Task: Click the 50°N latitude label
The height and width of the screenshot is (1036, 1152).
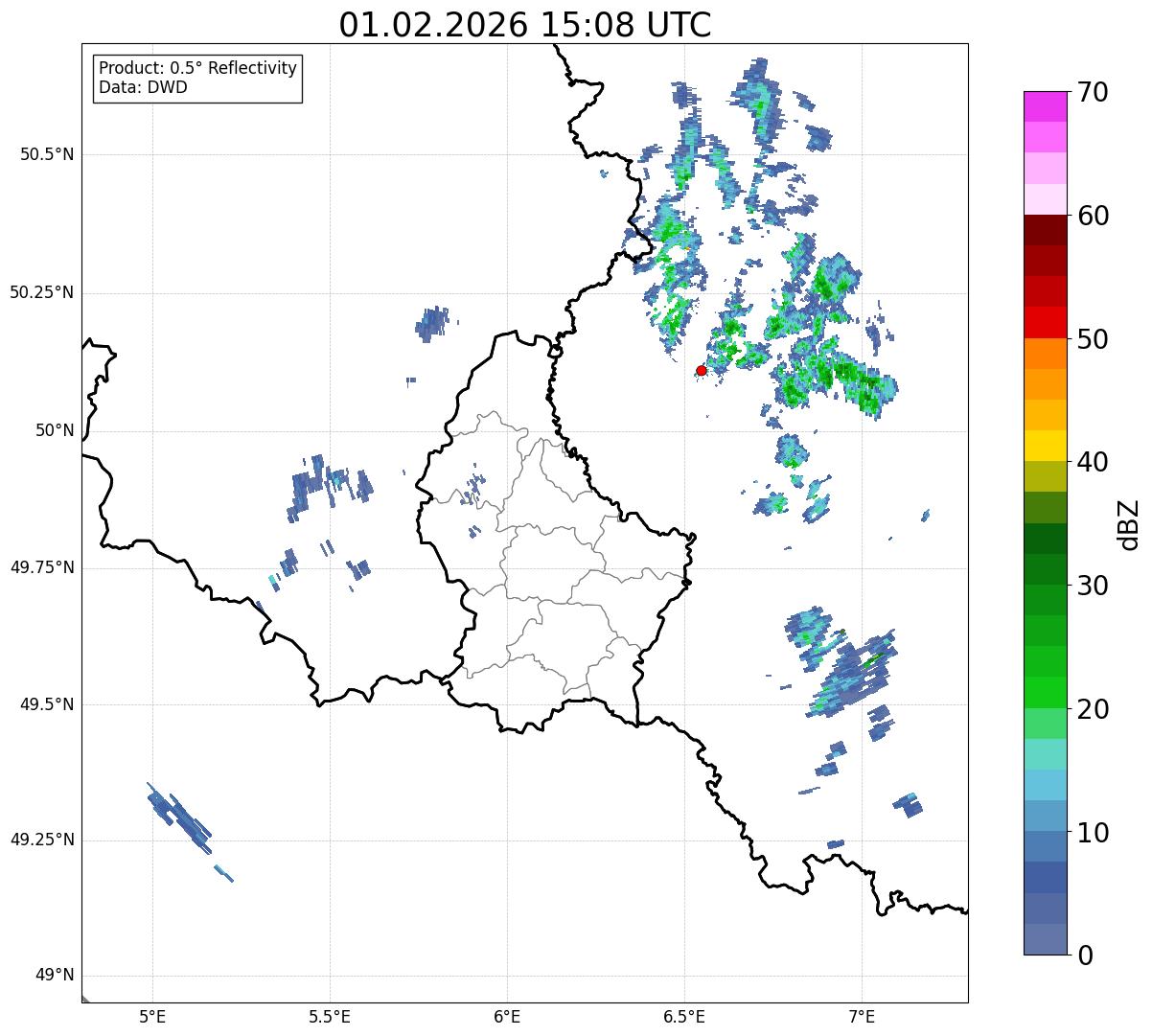Action: tap(55, 430)
